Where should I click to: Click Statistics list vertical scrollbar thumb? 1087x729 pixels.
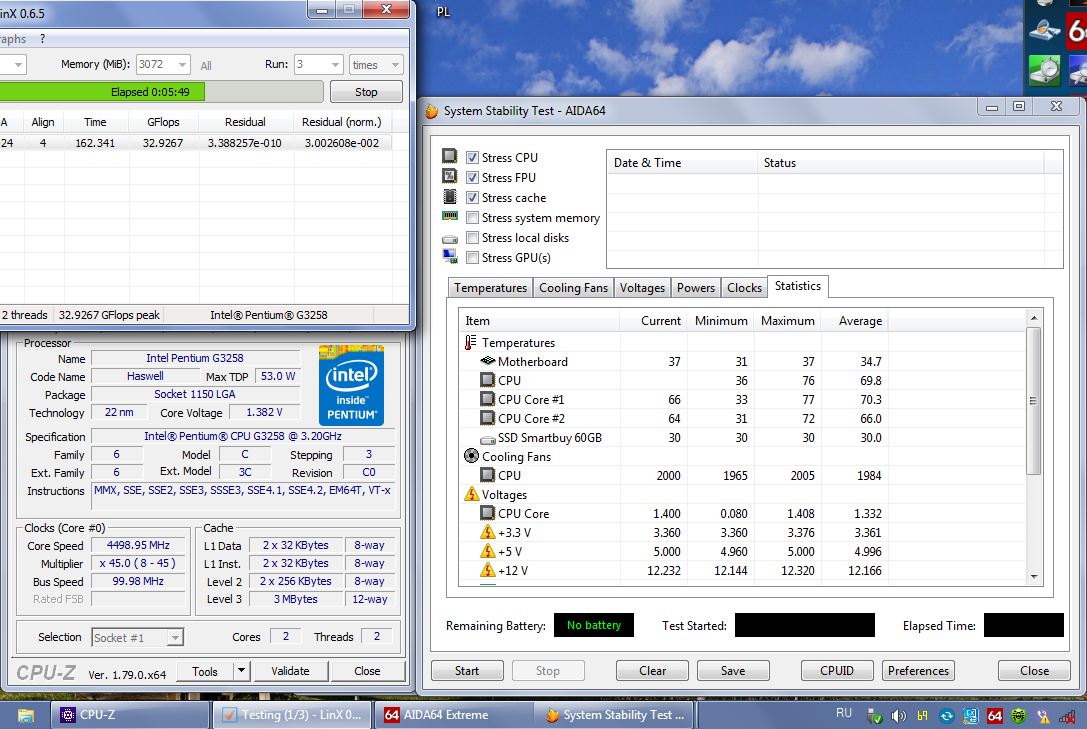(x=1033, y=401)
